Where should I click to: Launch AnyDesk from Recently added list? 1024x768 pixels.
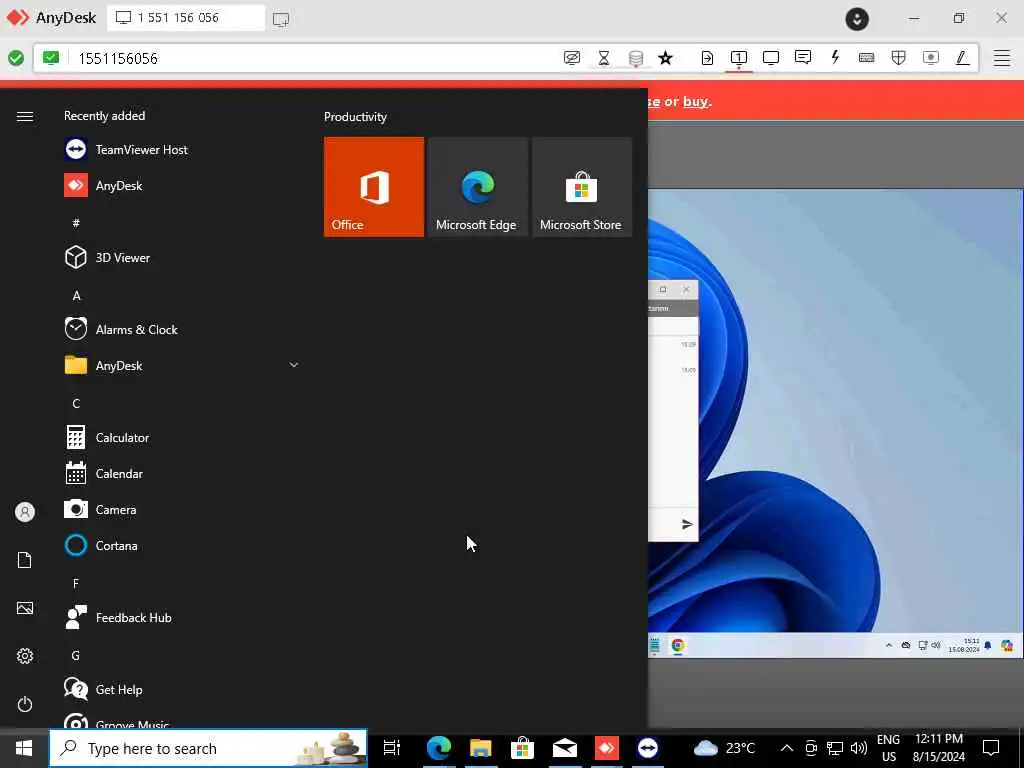[183, 185]
